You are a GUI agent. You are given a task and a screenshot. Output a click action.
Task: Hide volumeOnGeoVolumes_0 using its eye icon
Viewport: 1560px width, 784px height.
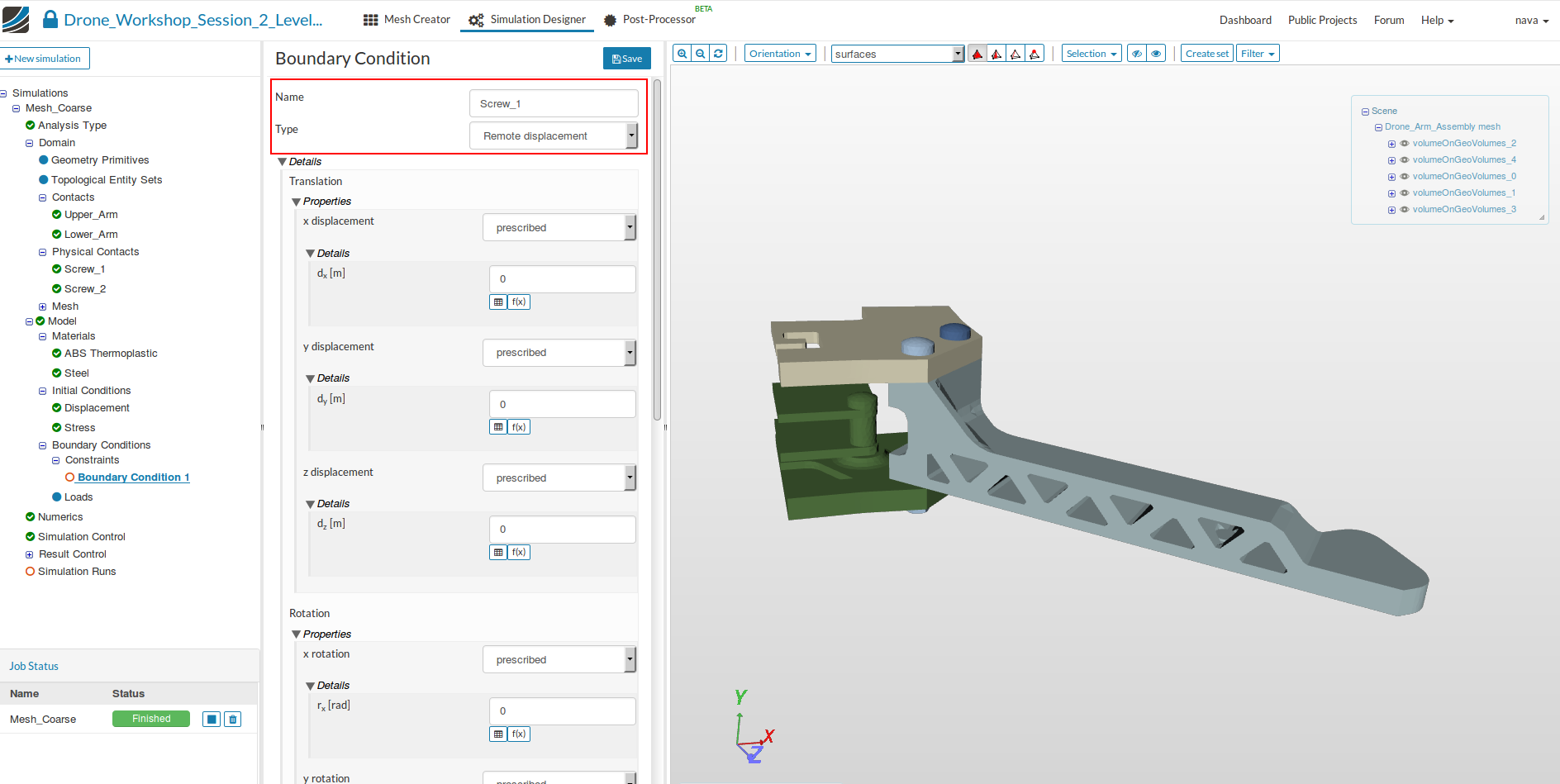(1405, 177)
